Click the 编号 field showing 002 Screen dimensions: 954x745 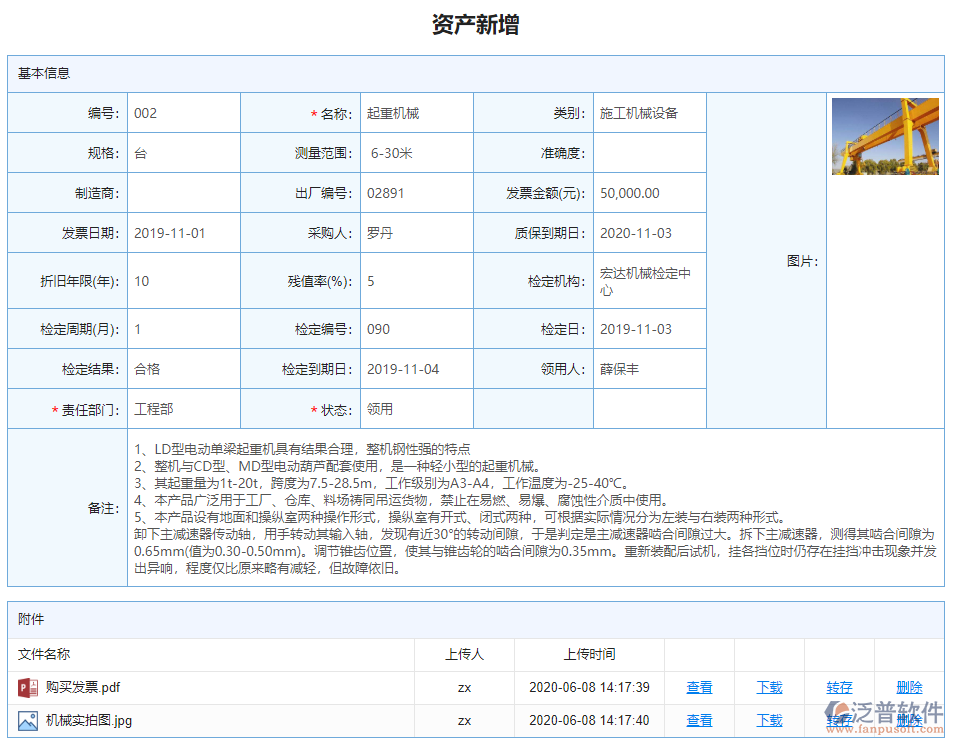click(184, 113)
